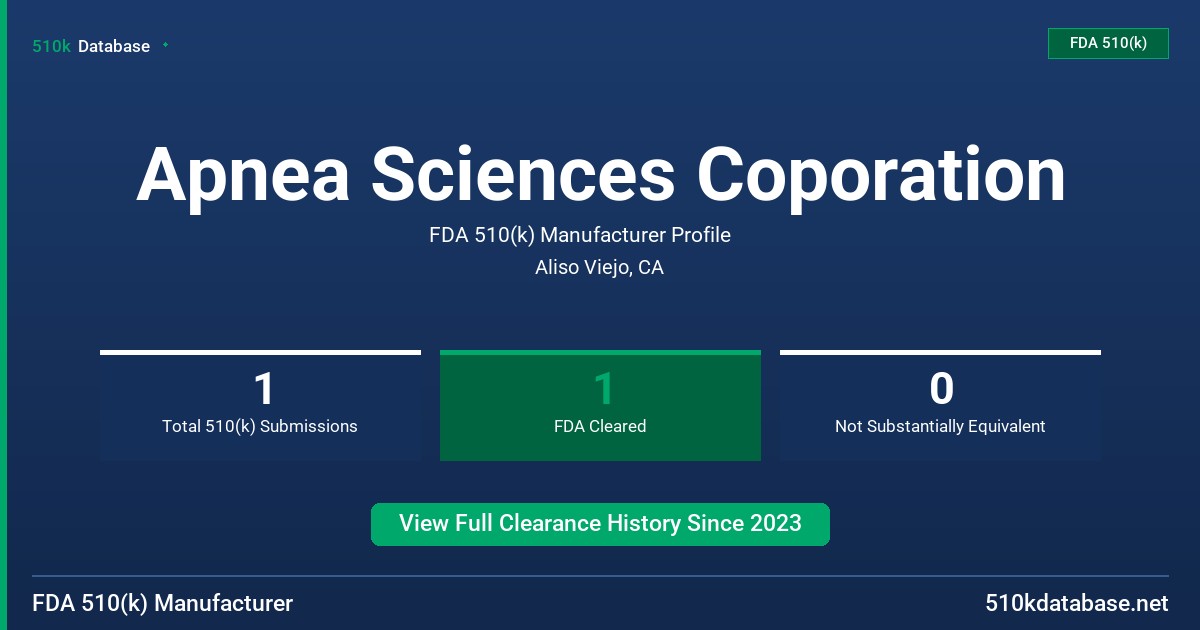Open View Full Clearance History Since 2023
Viewport: 1200px width, 630px height.
point(600,524)
